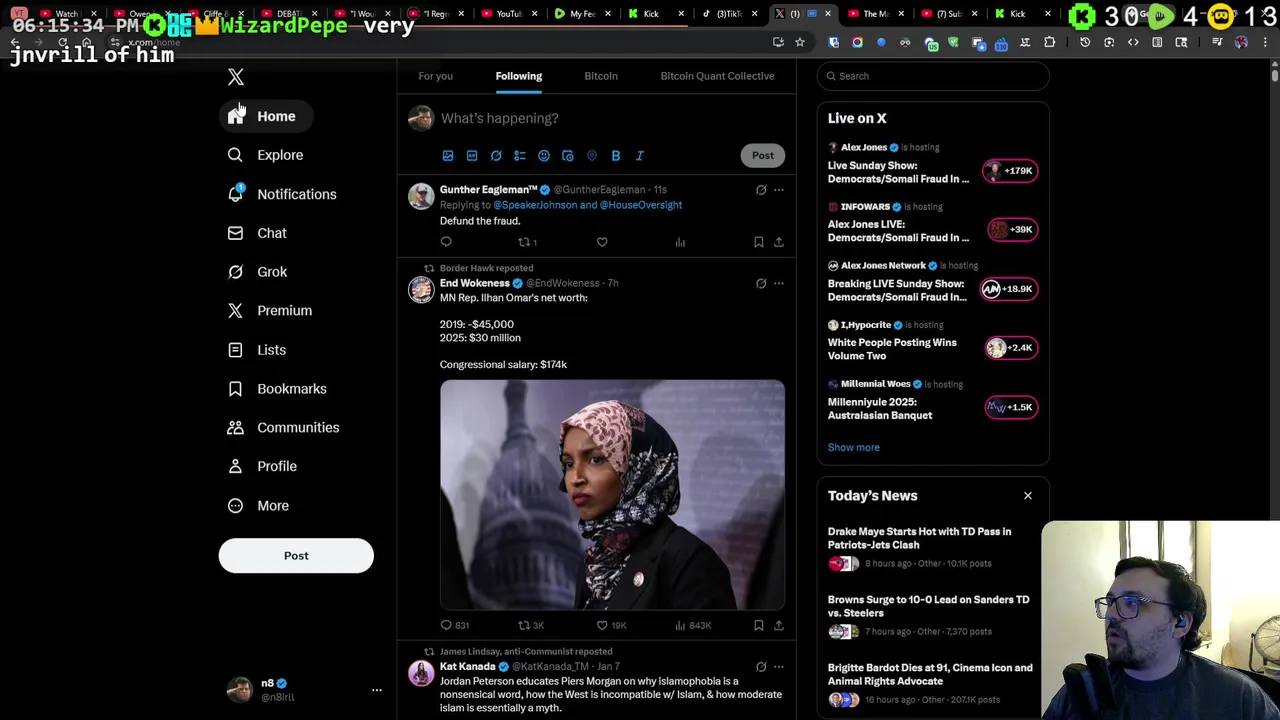Image resolution: width=1280 pixels, height=720 pixels.
Task: Repost Gunther Eagleman's post
Action: 527,242
